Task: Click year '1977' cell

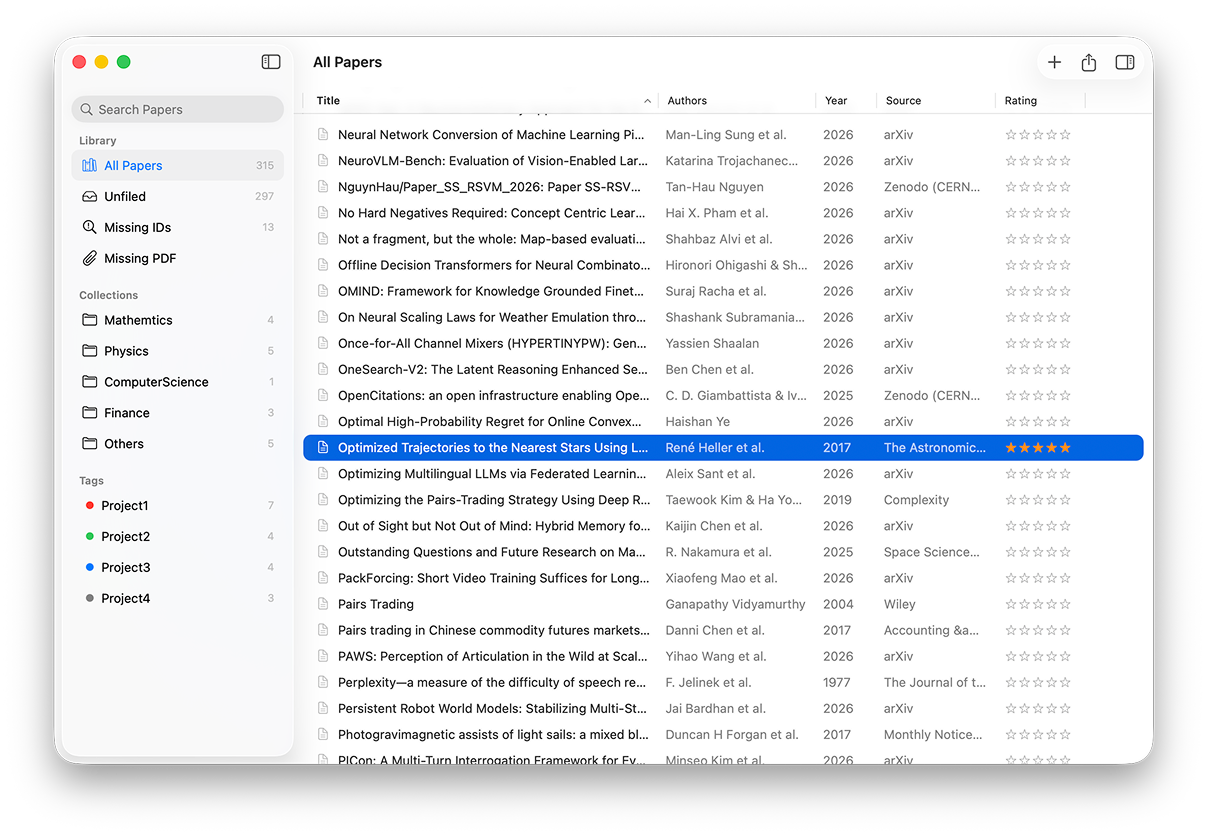Action: point(837,683)
